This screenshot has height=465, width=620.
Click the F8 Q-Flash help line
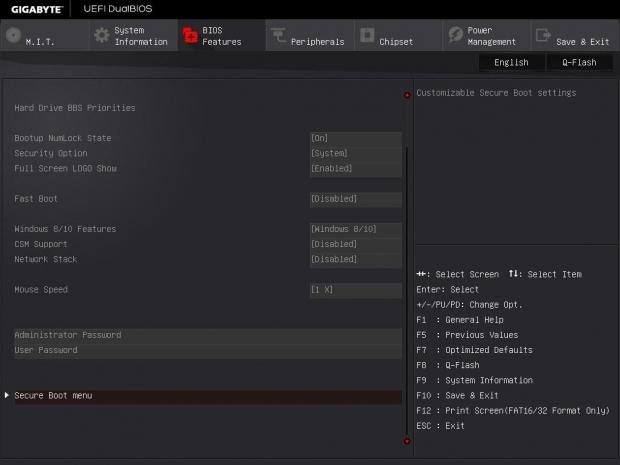point(448,365)
